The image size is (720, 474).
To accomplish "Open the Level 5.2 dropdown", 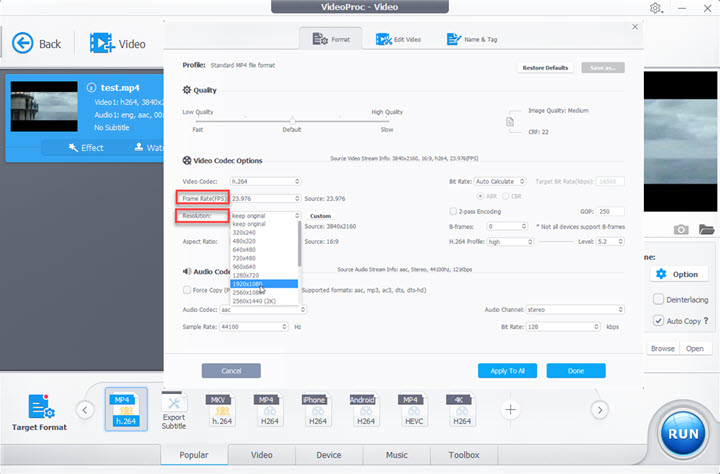I will pyautogui.click(x=610, y=242).
